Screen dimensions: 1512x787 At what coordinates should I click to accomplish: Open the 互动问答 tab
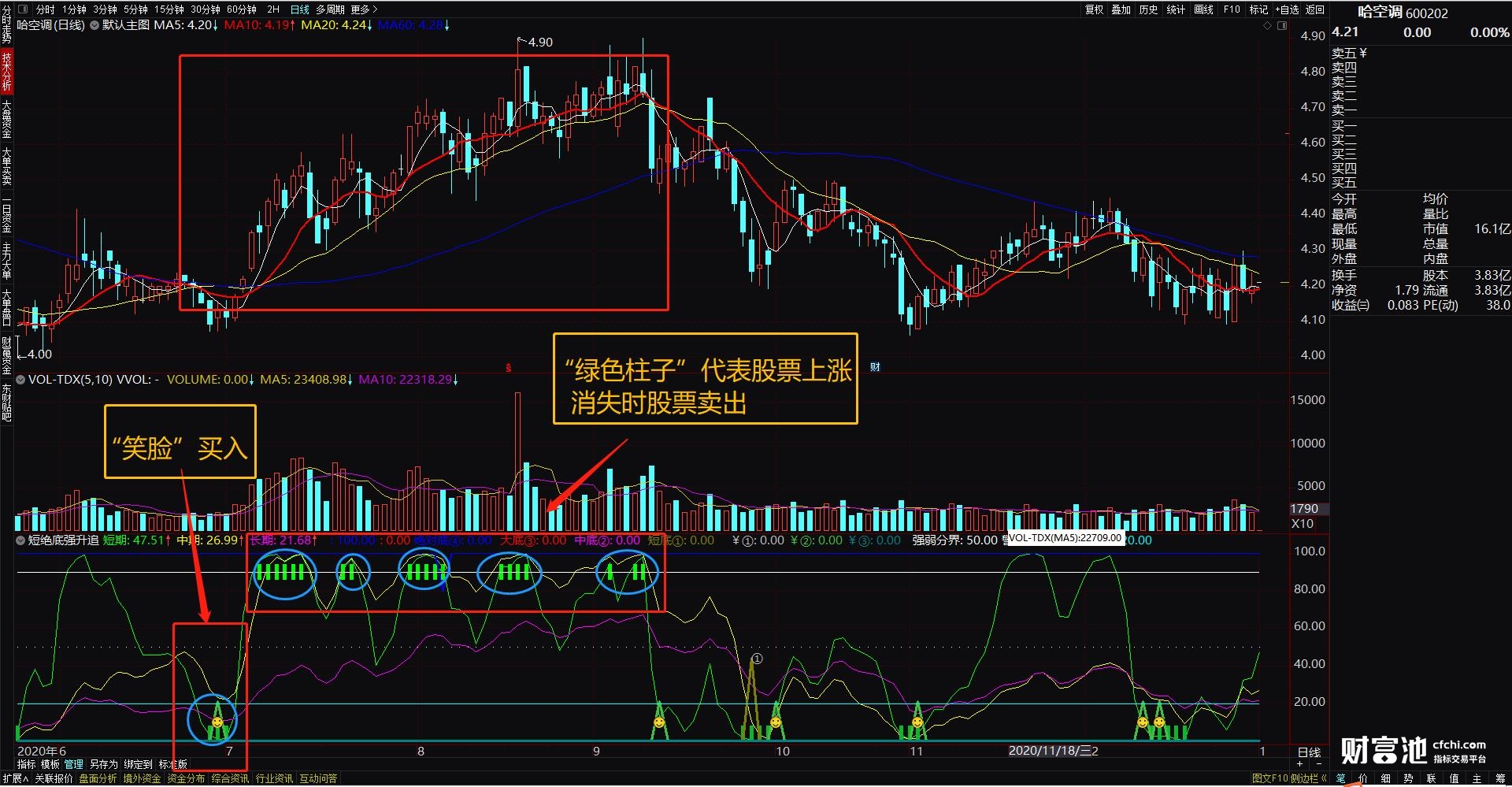tap(318, 778)
